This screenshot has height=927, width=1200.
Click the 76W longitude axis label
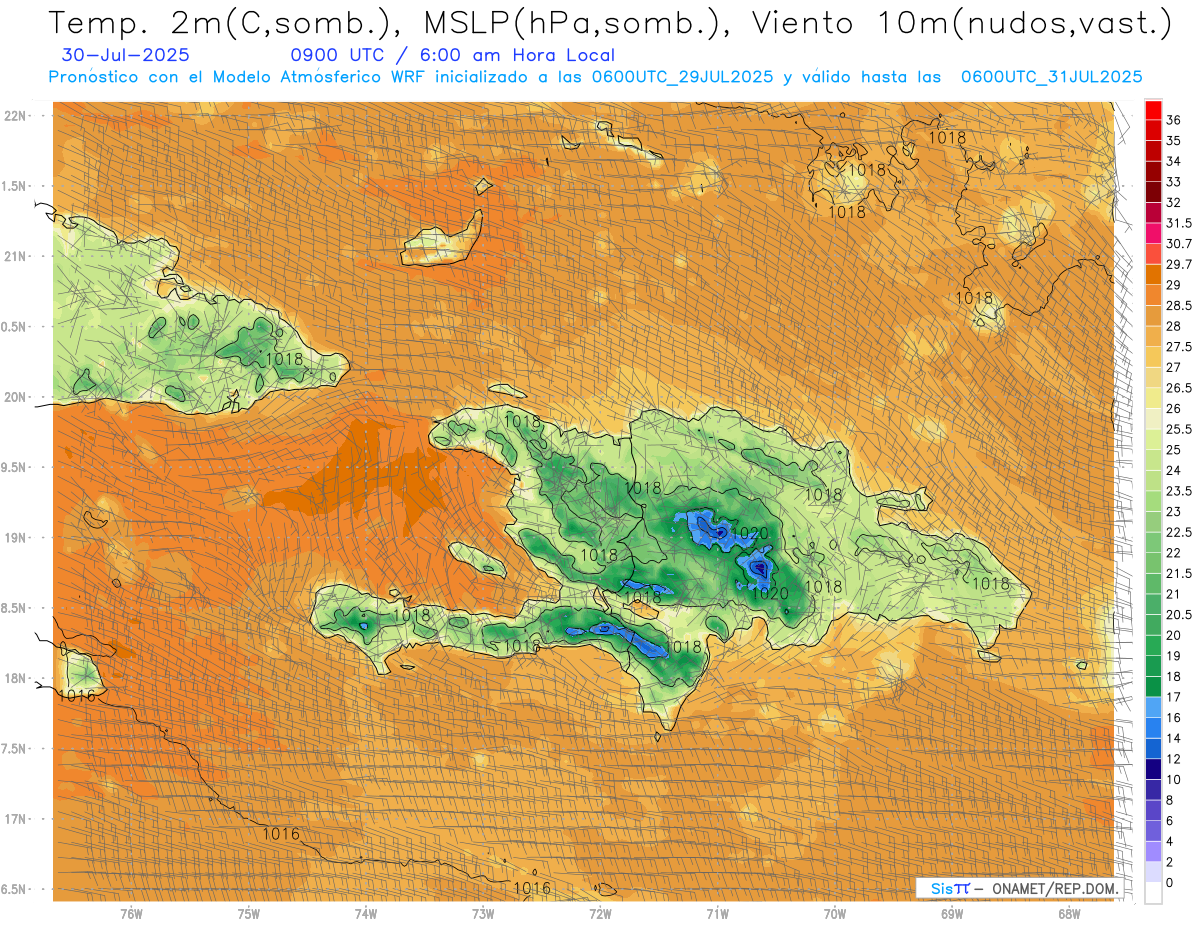[131, 913]
